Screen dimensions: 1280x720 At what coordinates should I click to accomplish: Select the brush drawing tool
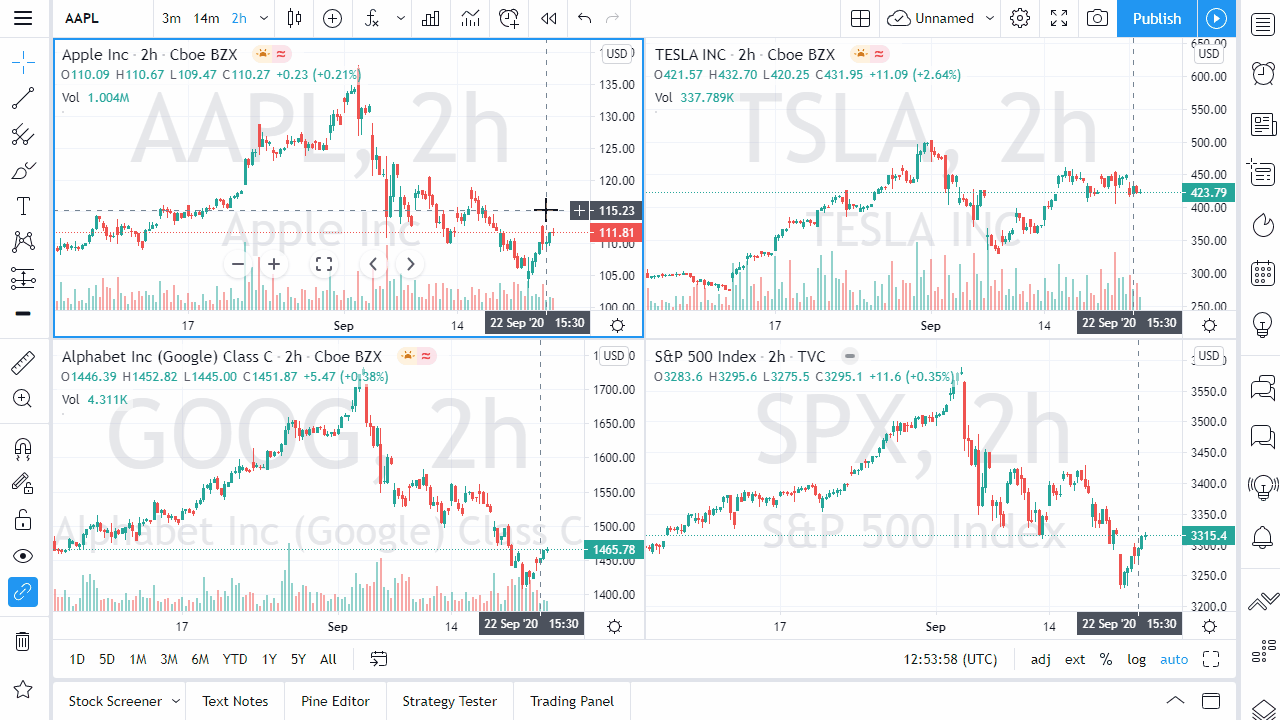(23, 171)
